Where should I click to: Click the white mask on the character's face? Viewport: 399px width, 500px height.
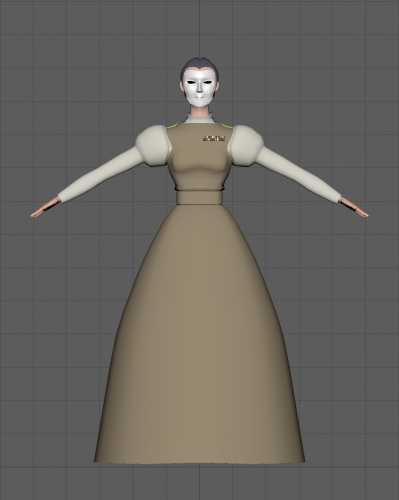tap(200, 89)
